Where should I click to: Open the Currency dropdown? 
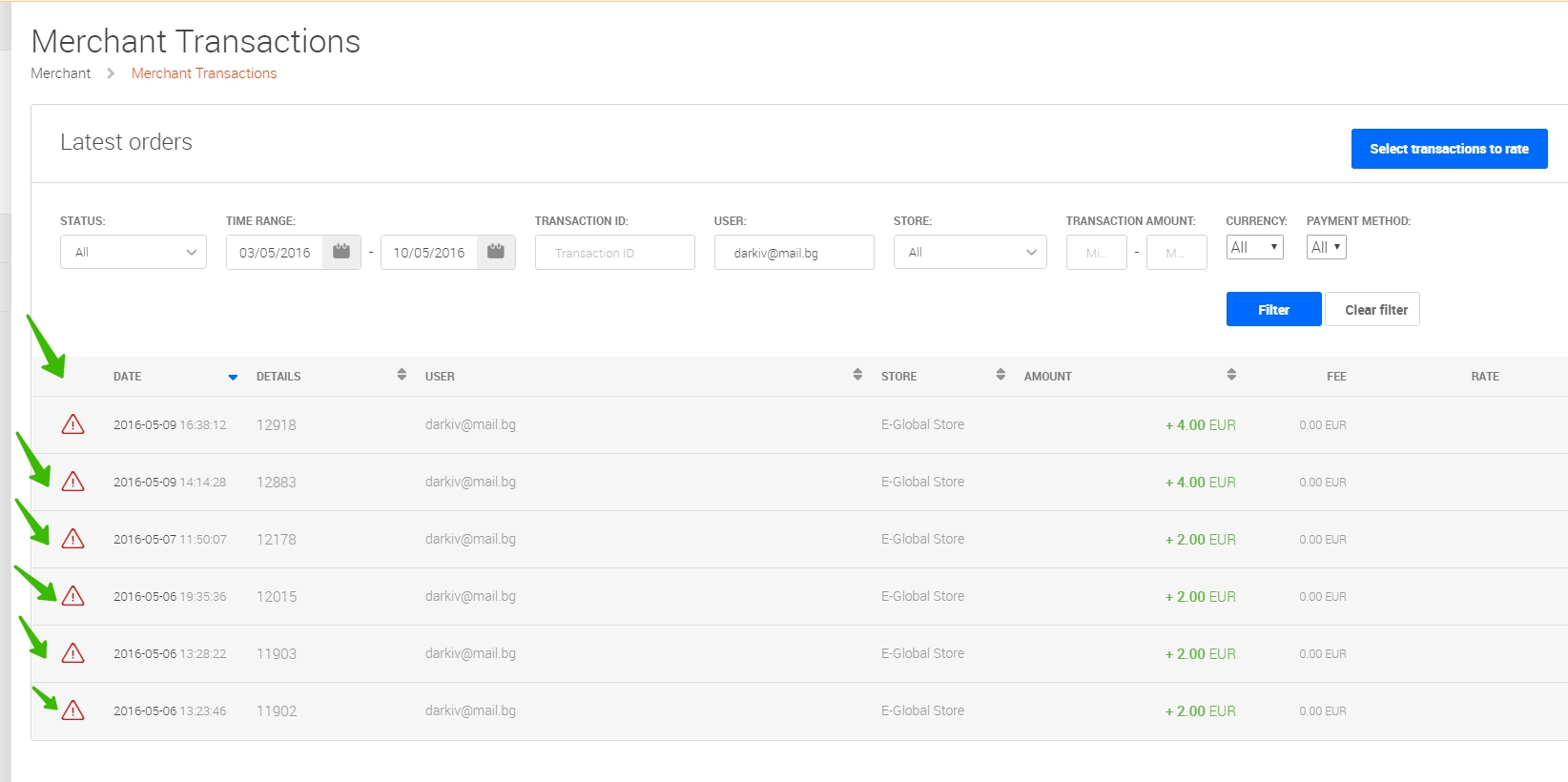coord(1254,247)
